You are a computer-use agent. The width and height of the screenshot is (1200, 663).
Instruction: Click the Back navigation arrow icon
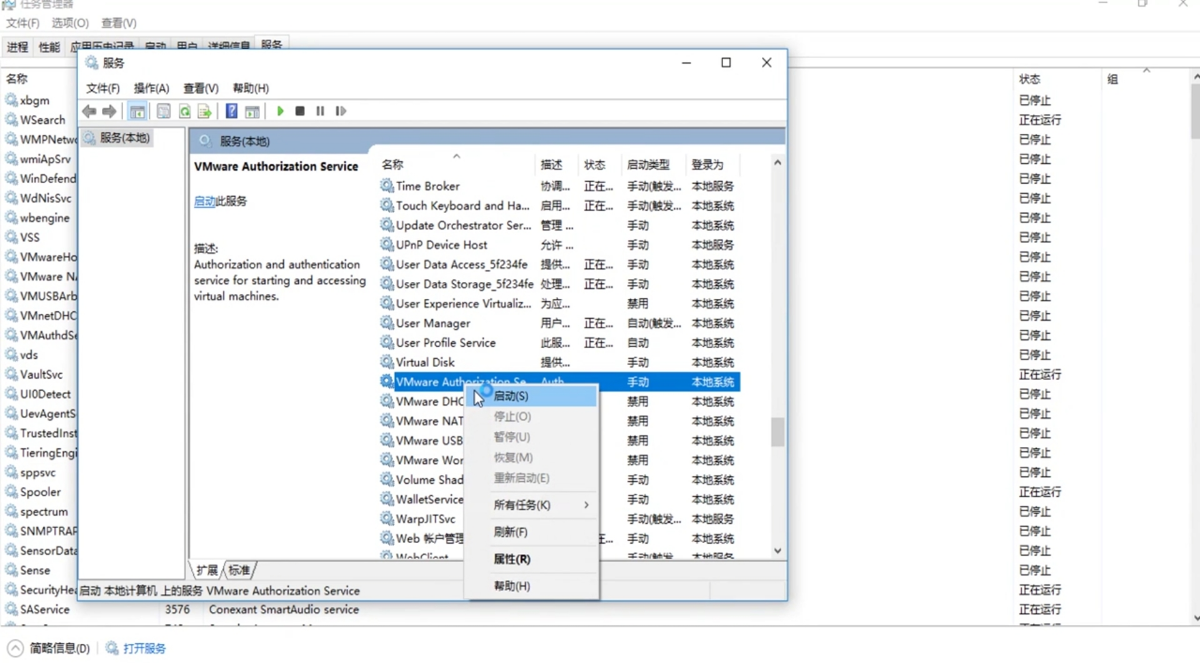click(x=88, y=110)
